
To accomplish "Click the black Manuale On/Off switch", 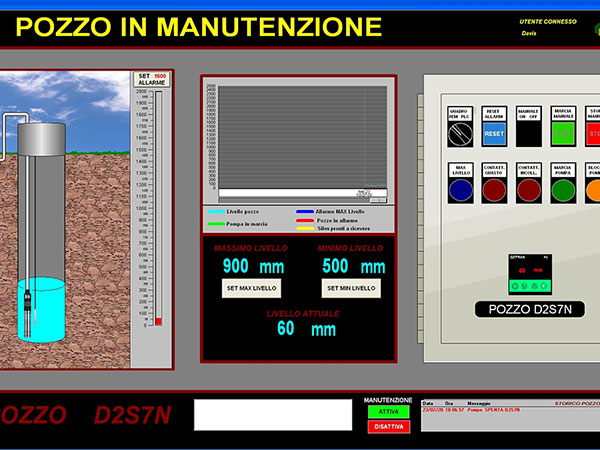I will 527,131.
